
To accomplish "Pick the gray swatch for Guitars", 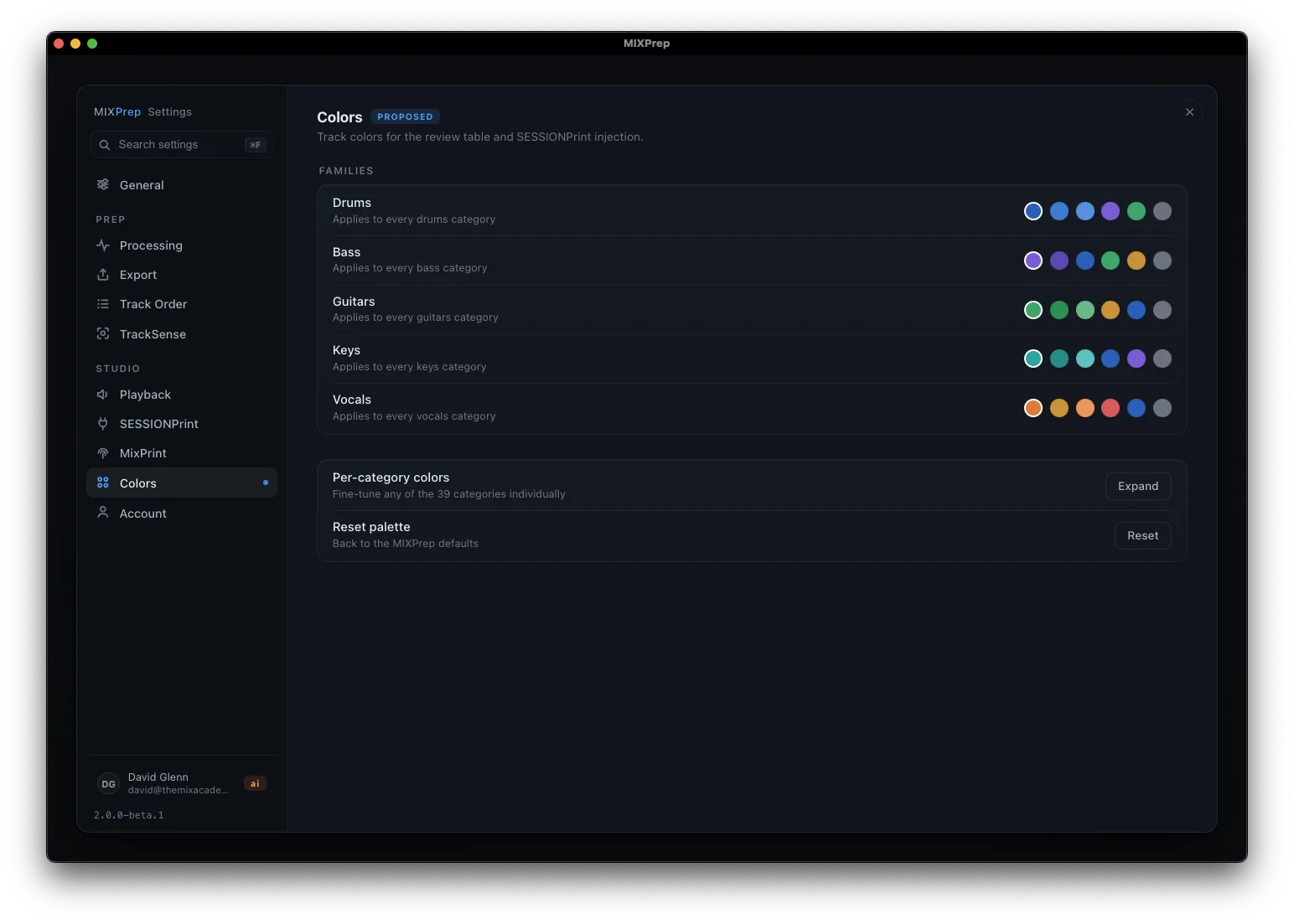I will point(1162,310).
